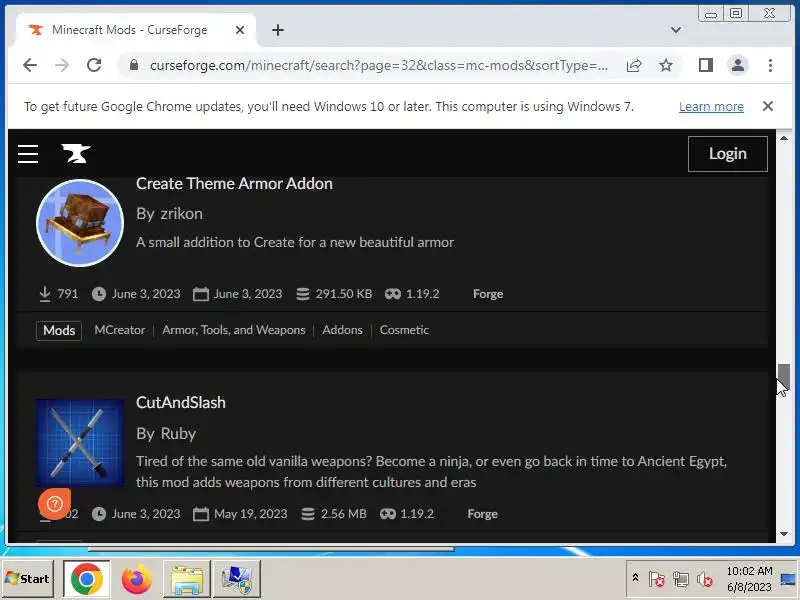Expand the tab search dropdown
This screenshot has width=800, height=600.
pos(676,30)
